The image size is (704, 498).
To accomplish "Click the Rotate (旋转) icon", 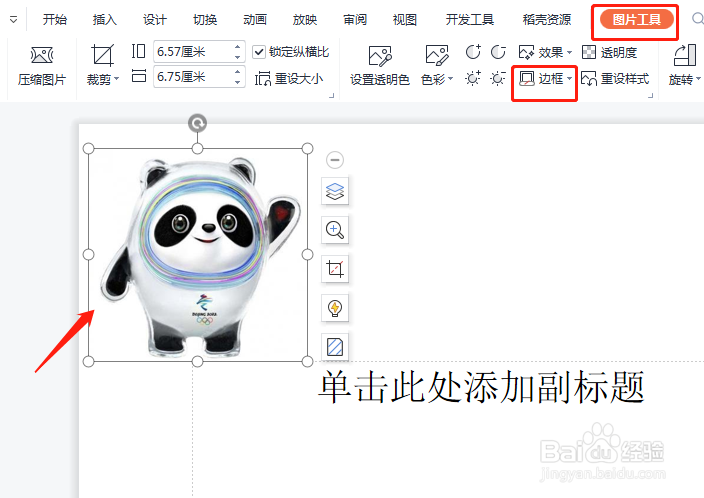I will coord(685,55).
